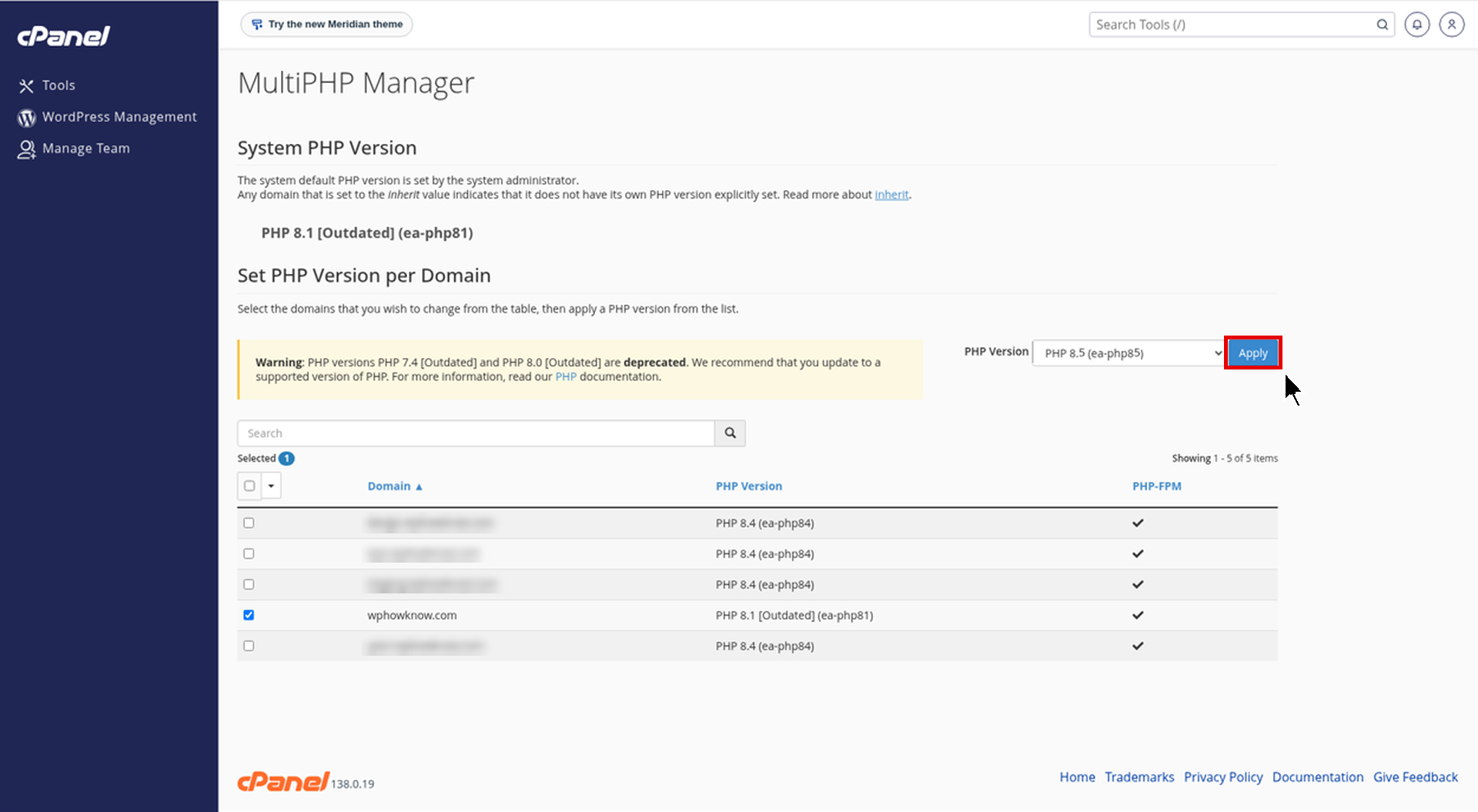Check the first domain row checkbox
The image size is (1478, 812).
click(249, 523)
